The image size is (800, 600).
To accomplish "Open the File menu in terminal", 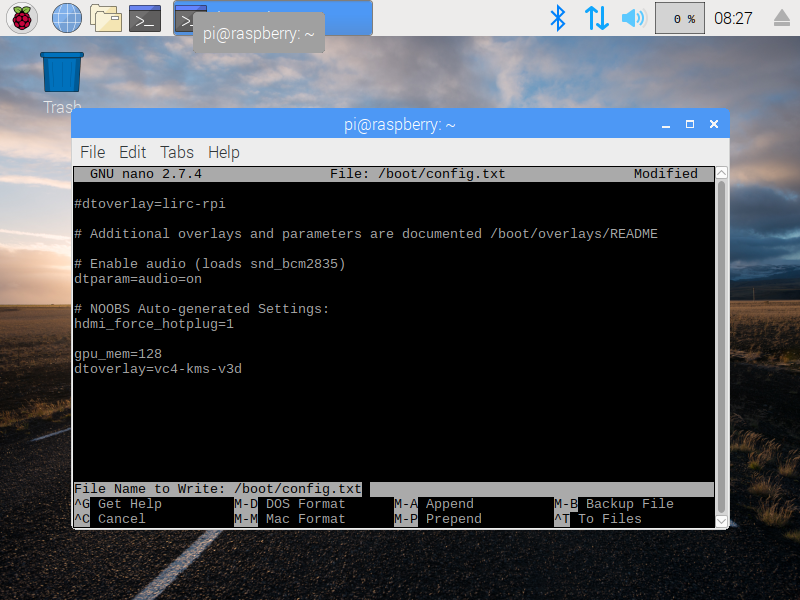I will (92, 152).
